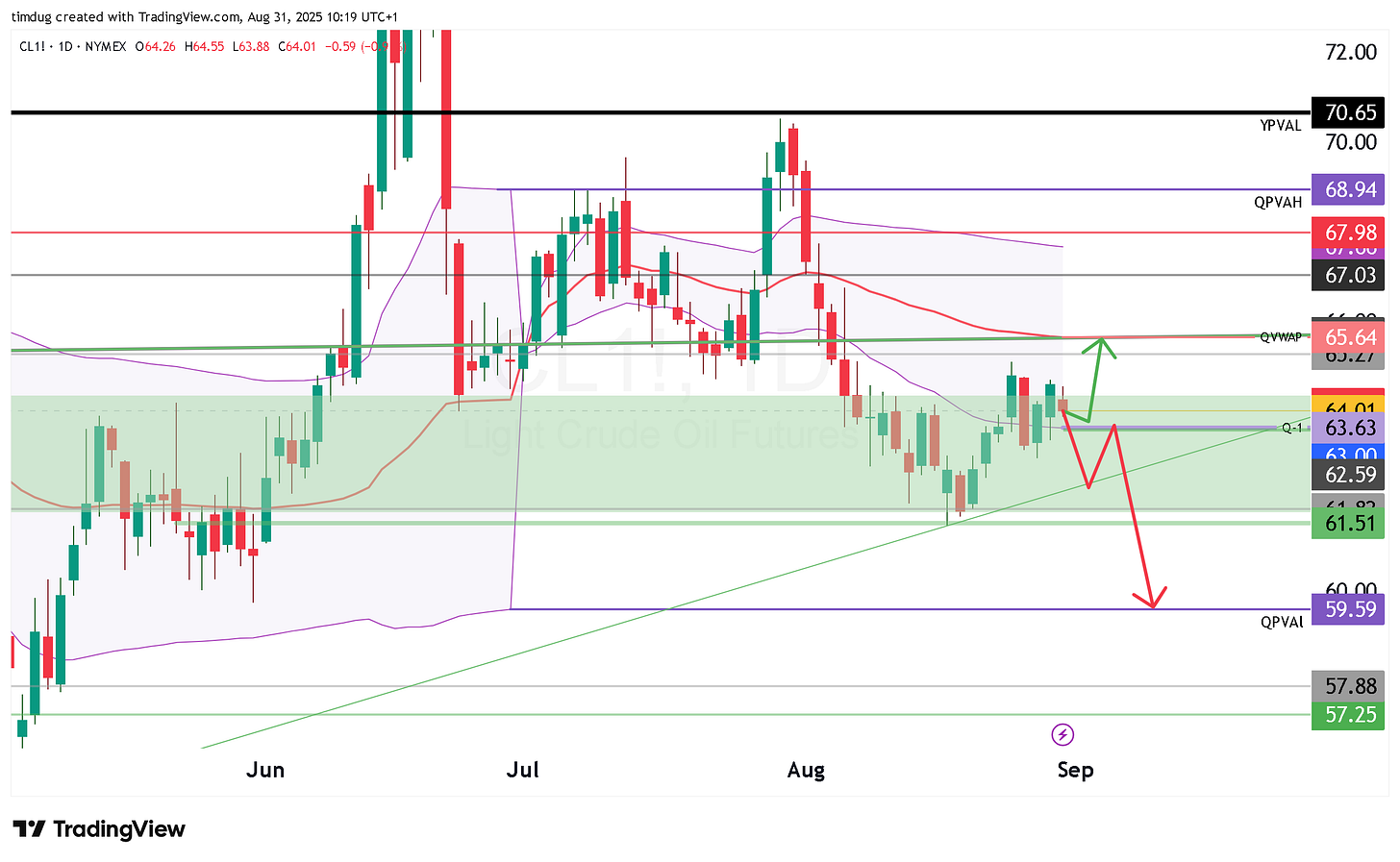Select the black 70.65 price label
The height and width of the screenshot is (862, 1400).
[x=1350, y=112]
